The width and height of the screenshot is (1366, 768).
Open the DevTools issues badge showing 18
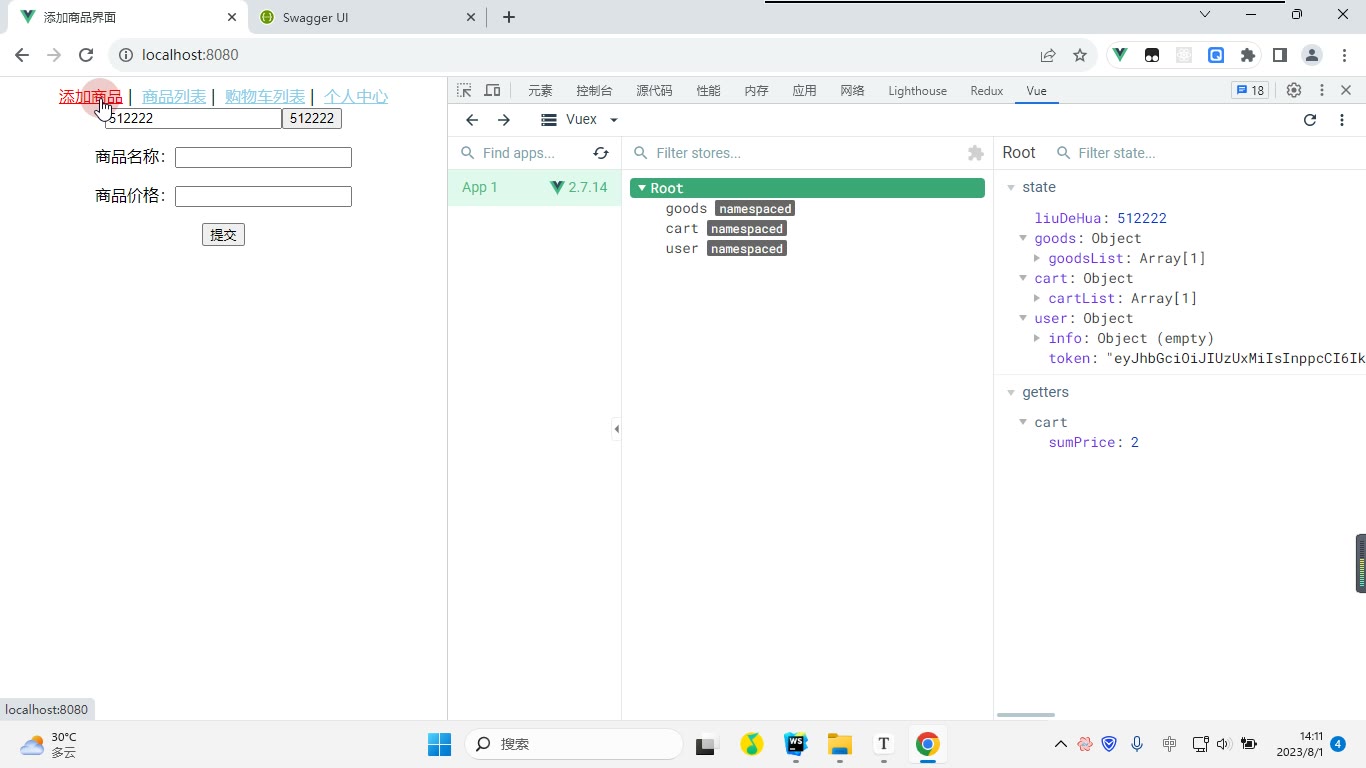click(1250, 90)
